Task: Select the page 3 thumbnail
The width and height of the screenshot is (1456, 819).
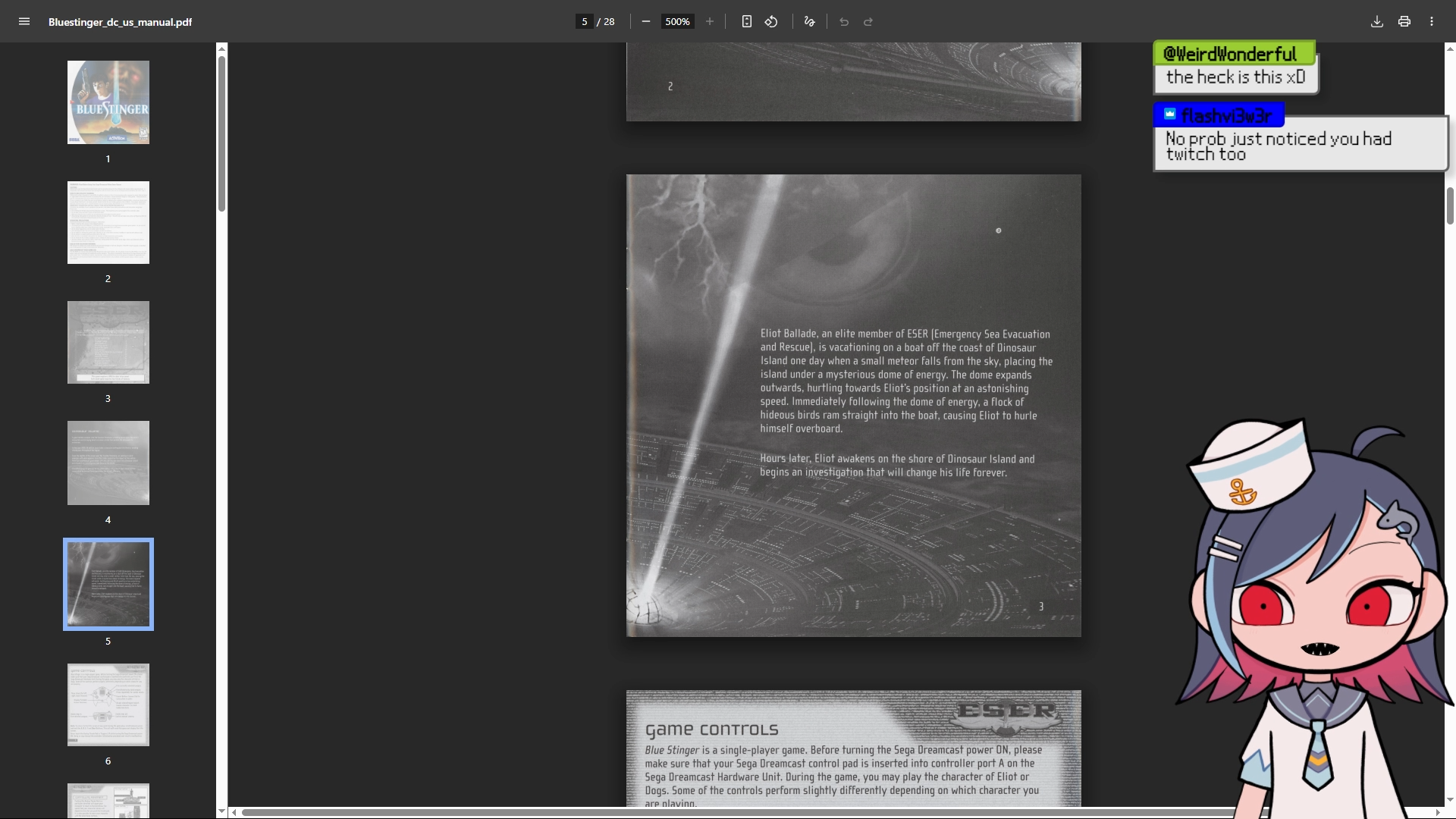Action: [108, 342]
